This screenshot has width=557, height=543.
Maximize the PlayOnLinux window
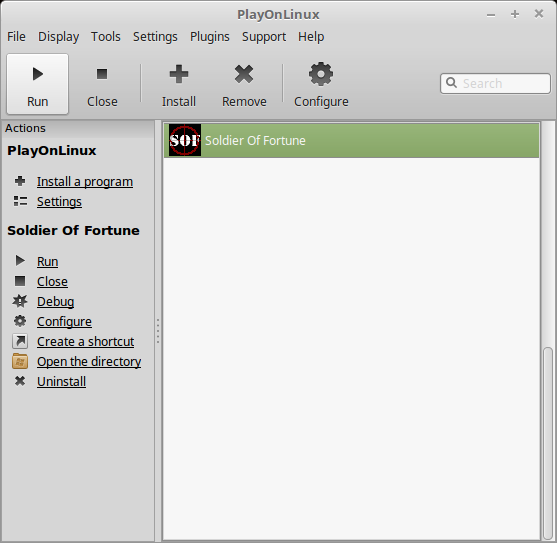tap(515, 14)
